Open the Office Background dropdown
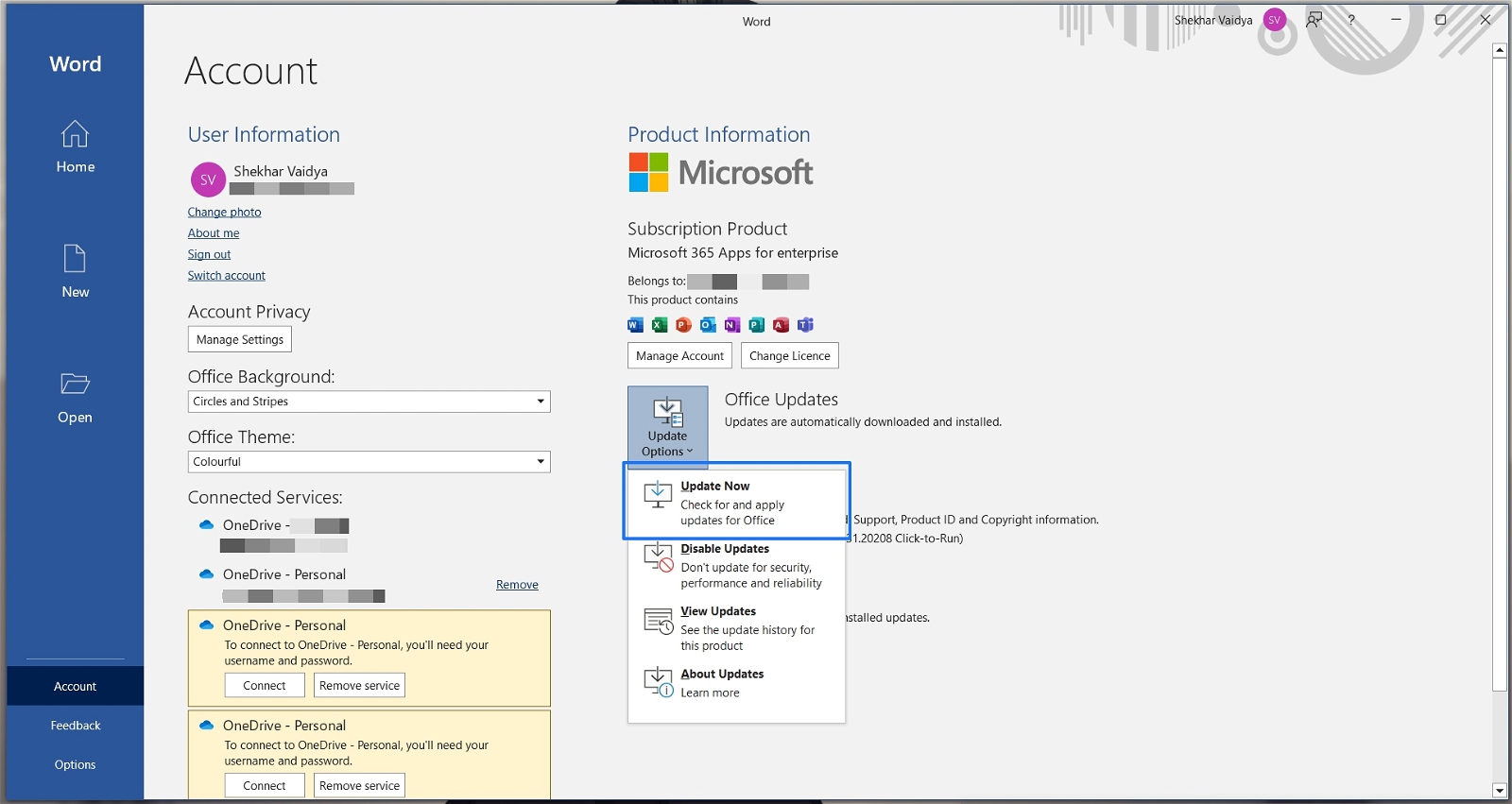1512x804 pixels. coord(369,402)
